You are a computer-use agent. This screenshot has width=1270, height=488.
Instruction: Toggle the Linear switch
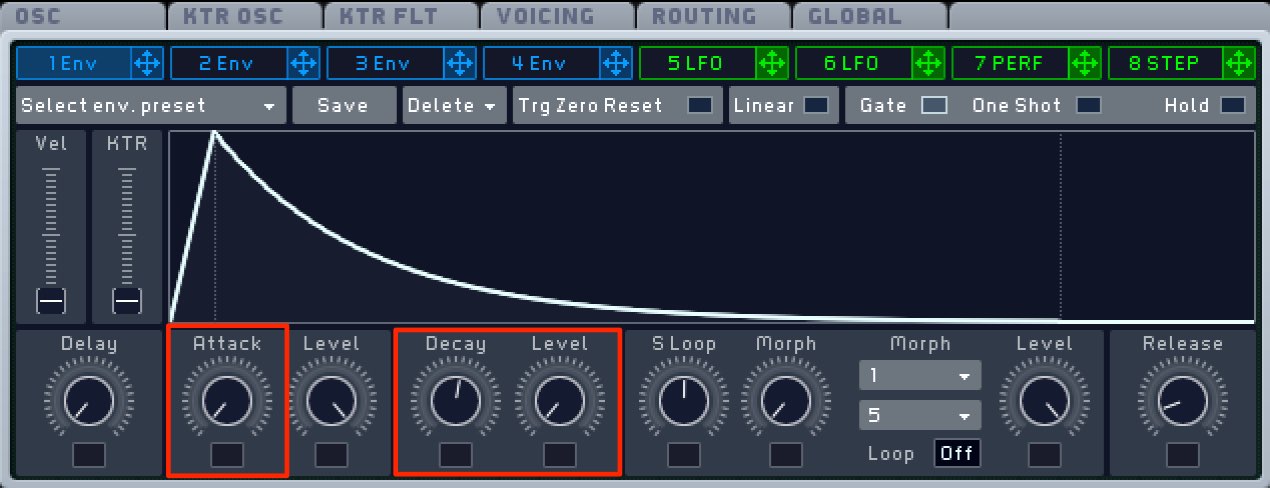(x=816, y=105)
